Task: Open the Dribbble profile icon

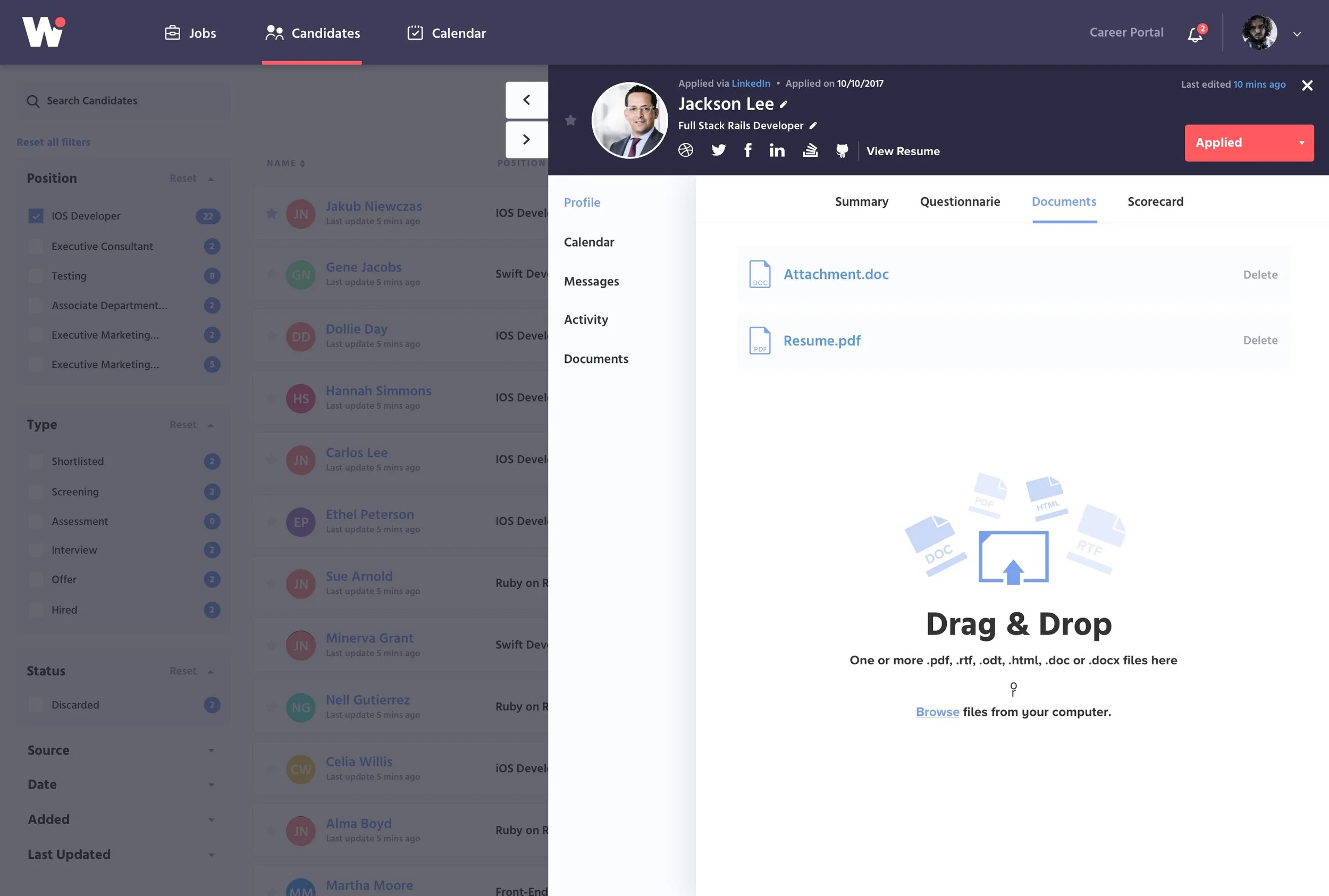Action: pos(685,150)
